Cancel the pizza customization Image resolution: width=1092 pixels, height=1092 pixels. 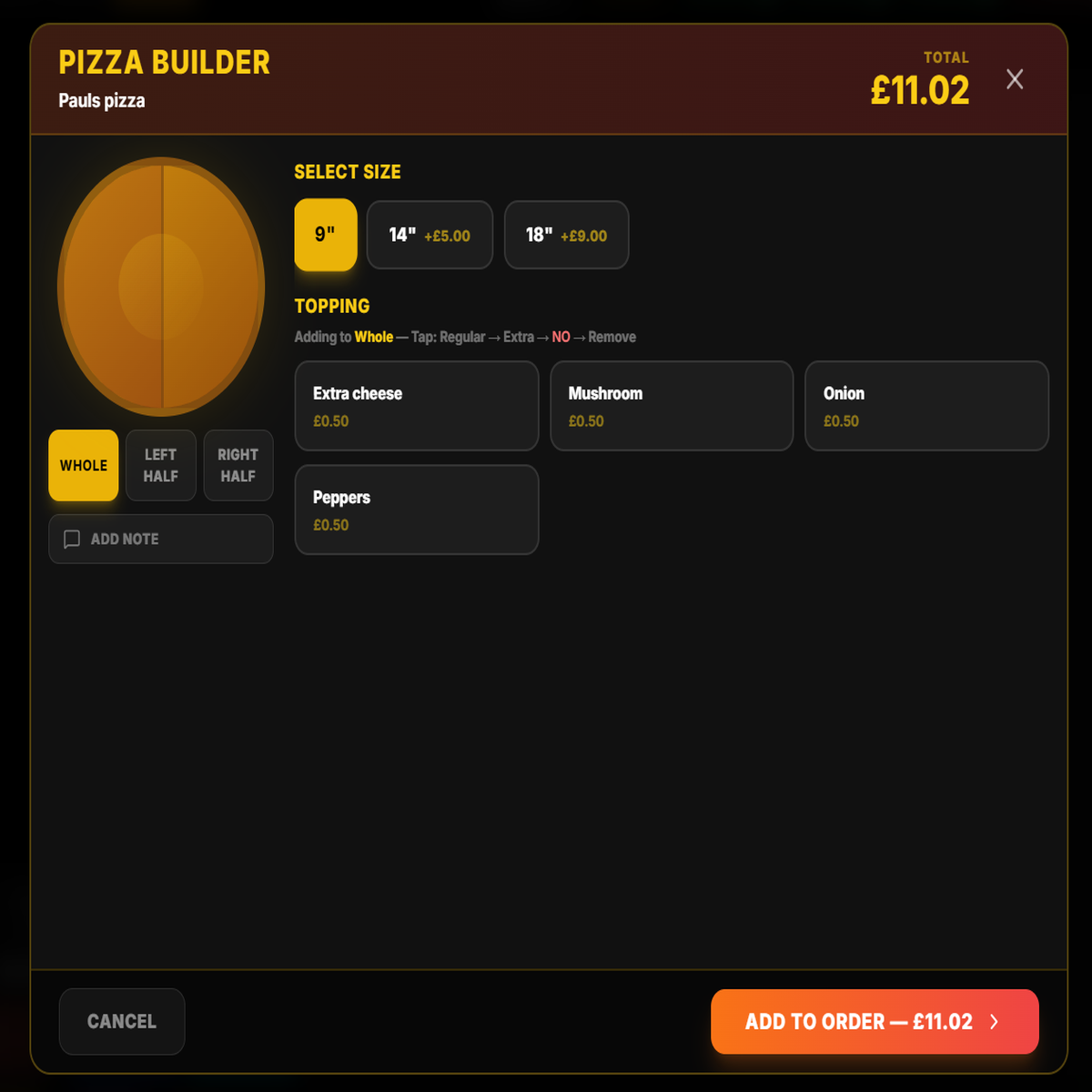coord(122,1021)
